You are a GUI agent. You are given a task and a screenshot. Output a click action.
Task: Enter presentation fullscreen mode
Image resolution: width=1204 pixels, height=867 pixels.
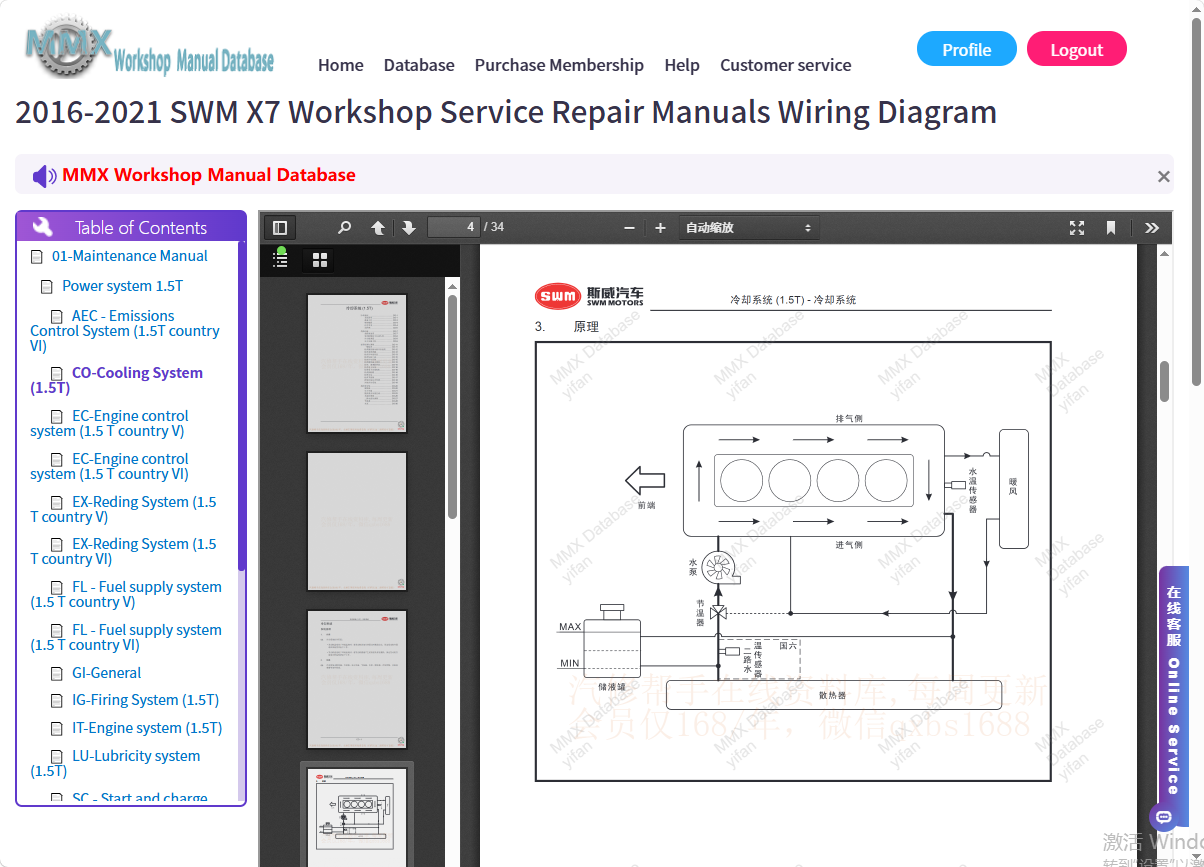point(1077,228)
